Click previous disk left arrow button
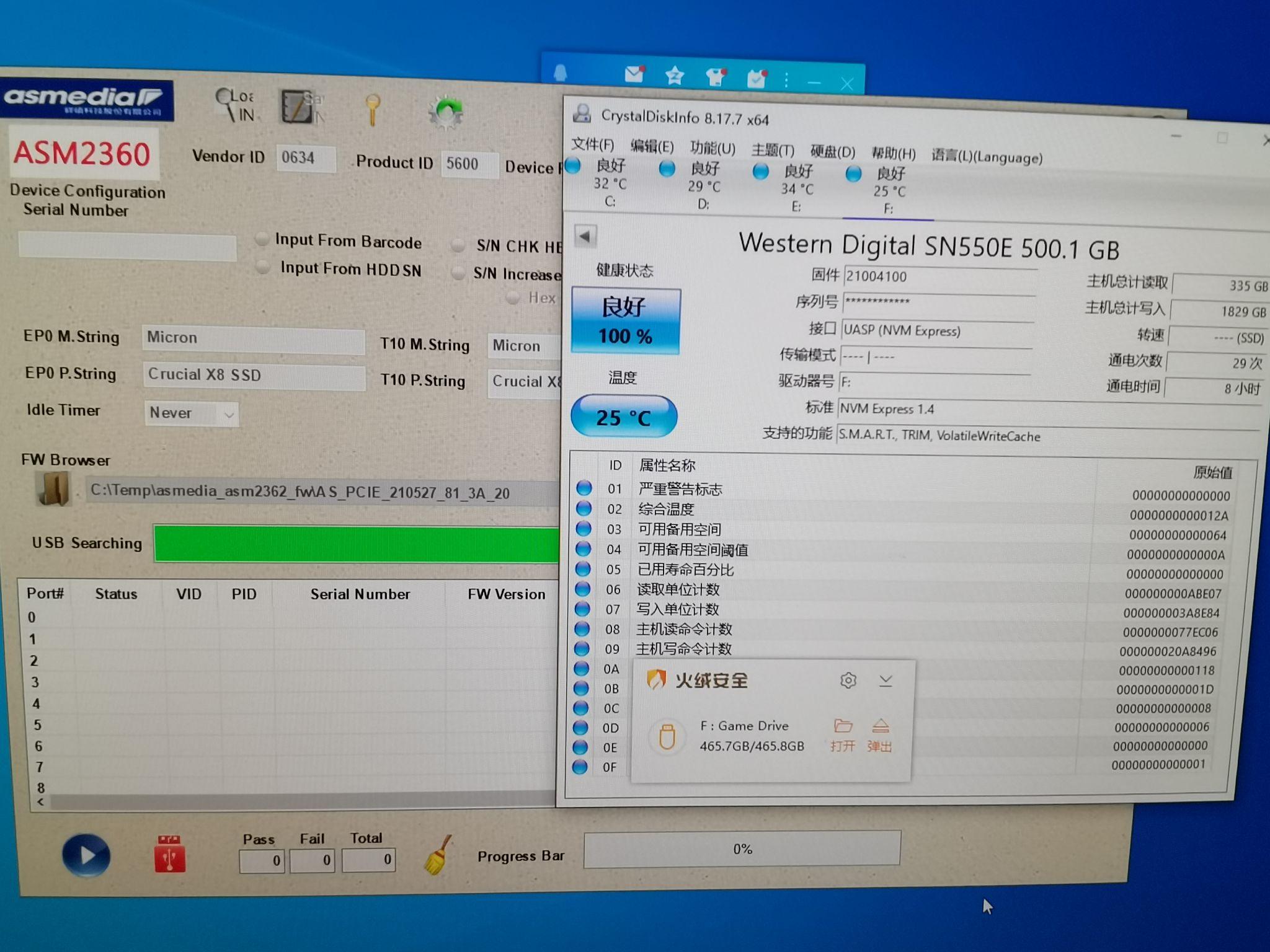 click(585, 236)
